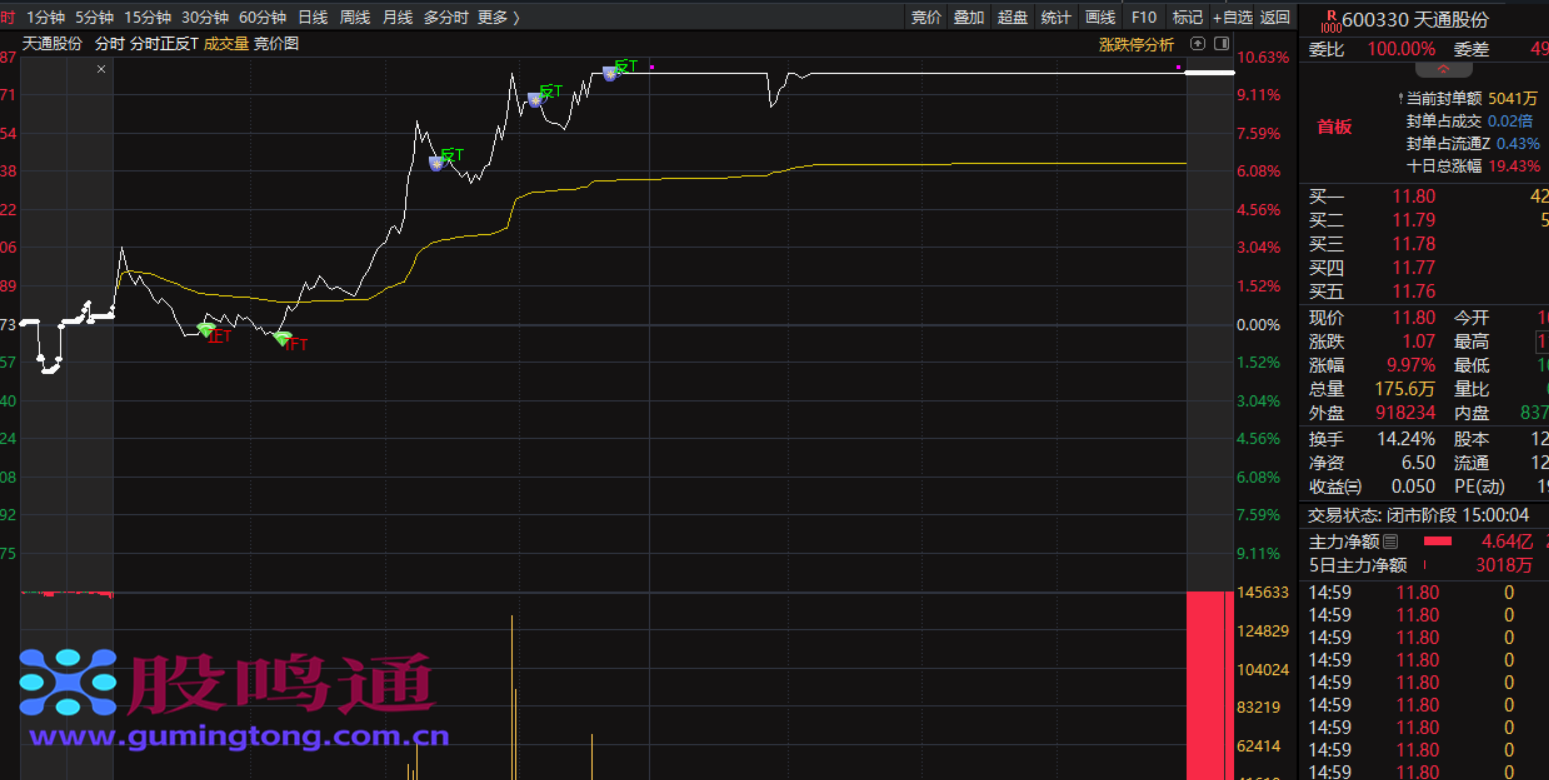This screenshot has width=1549, height=780.
Task: Click the 主力净额 details list icon
Action: coord(1391,541)
